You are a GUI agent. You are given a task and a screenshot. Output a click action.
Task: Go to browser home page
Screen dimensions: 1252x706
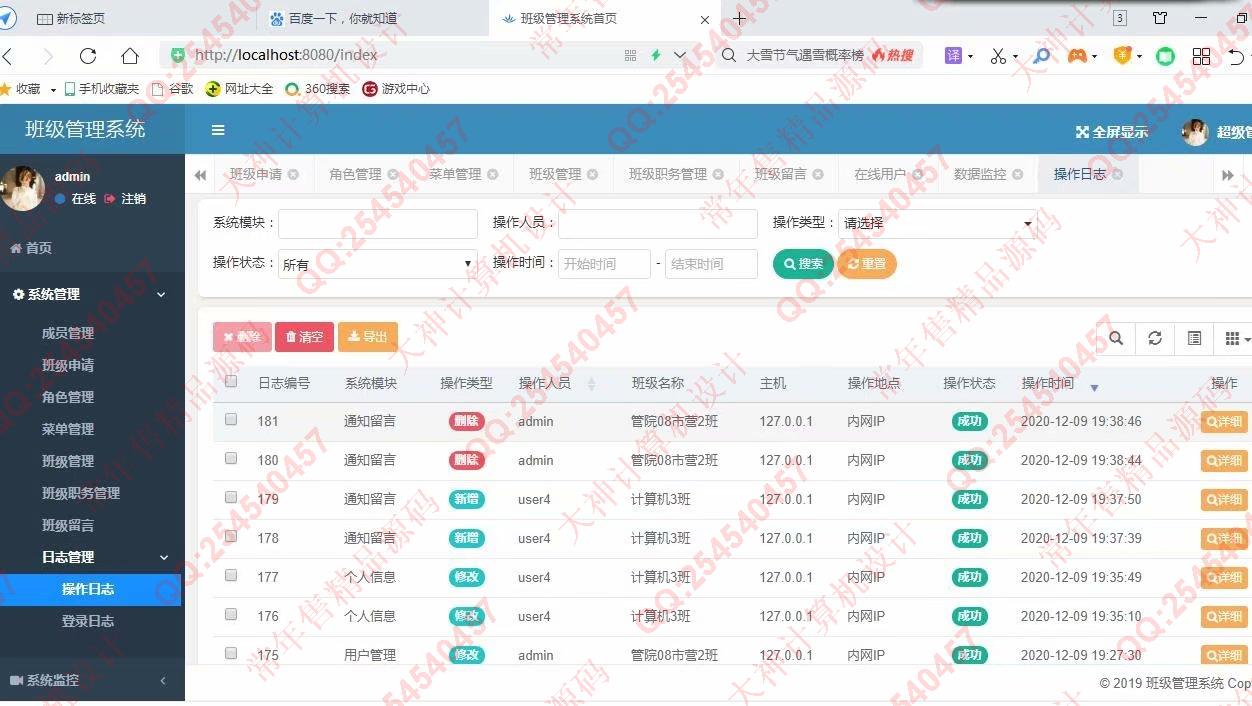(x=130, y=56)
